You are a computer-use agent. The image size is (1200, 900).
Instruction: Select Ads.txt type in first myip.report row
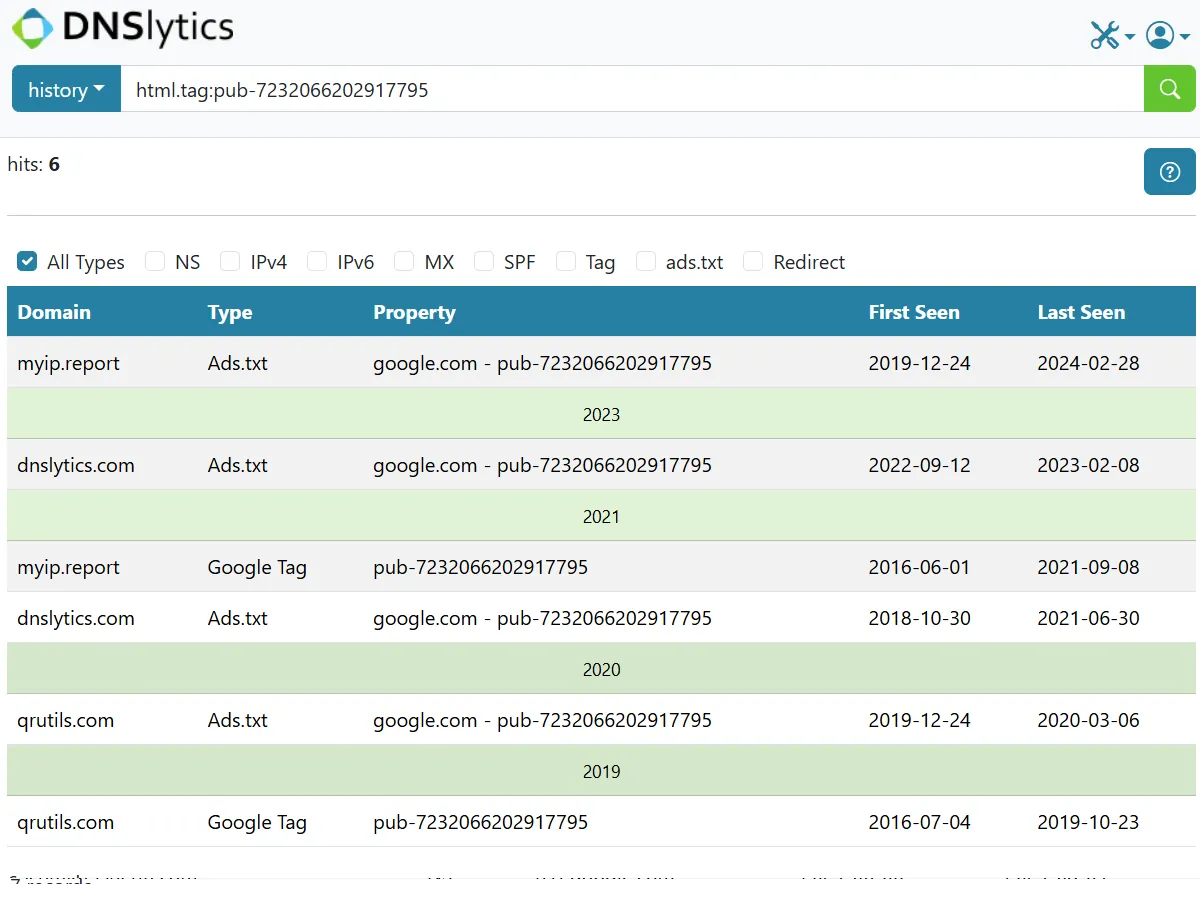coord(238,363)
